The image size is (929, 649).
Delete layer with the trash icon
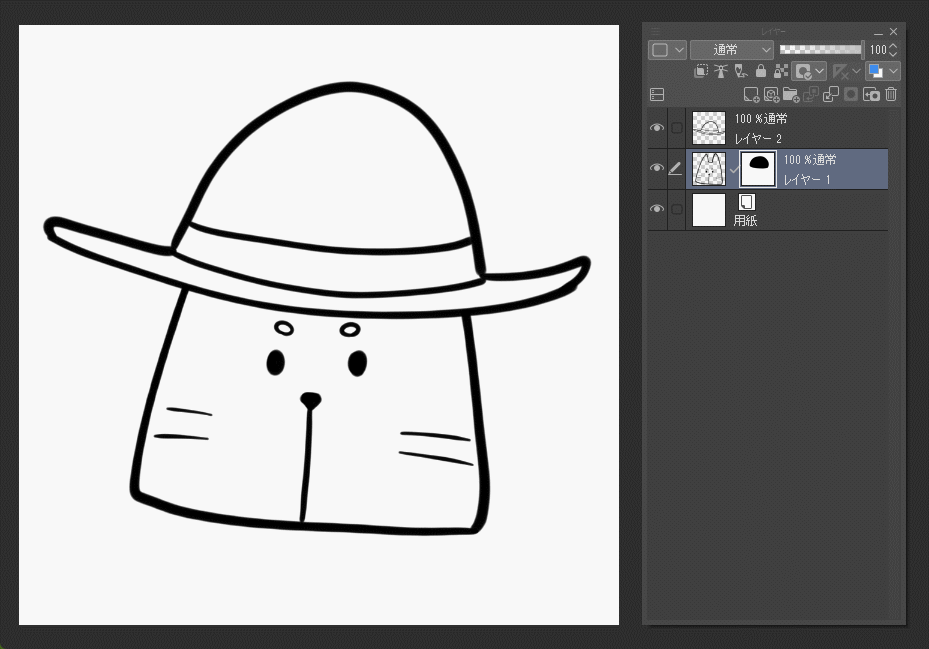pyautogui.click(x=891, y=95)
